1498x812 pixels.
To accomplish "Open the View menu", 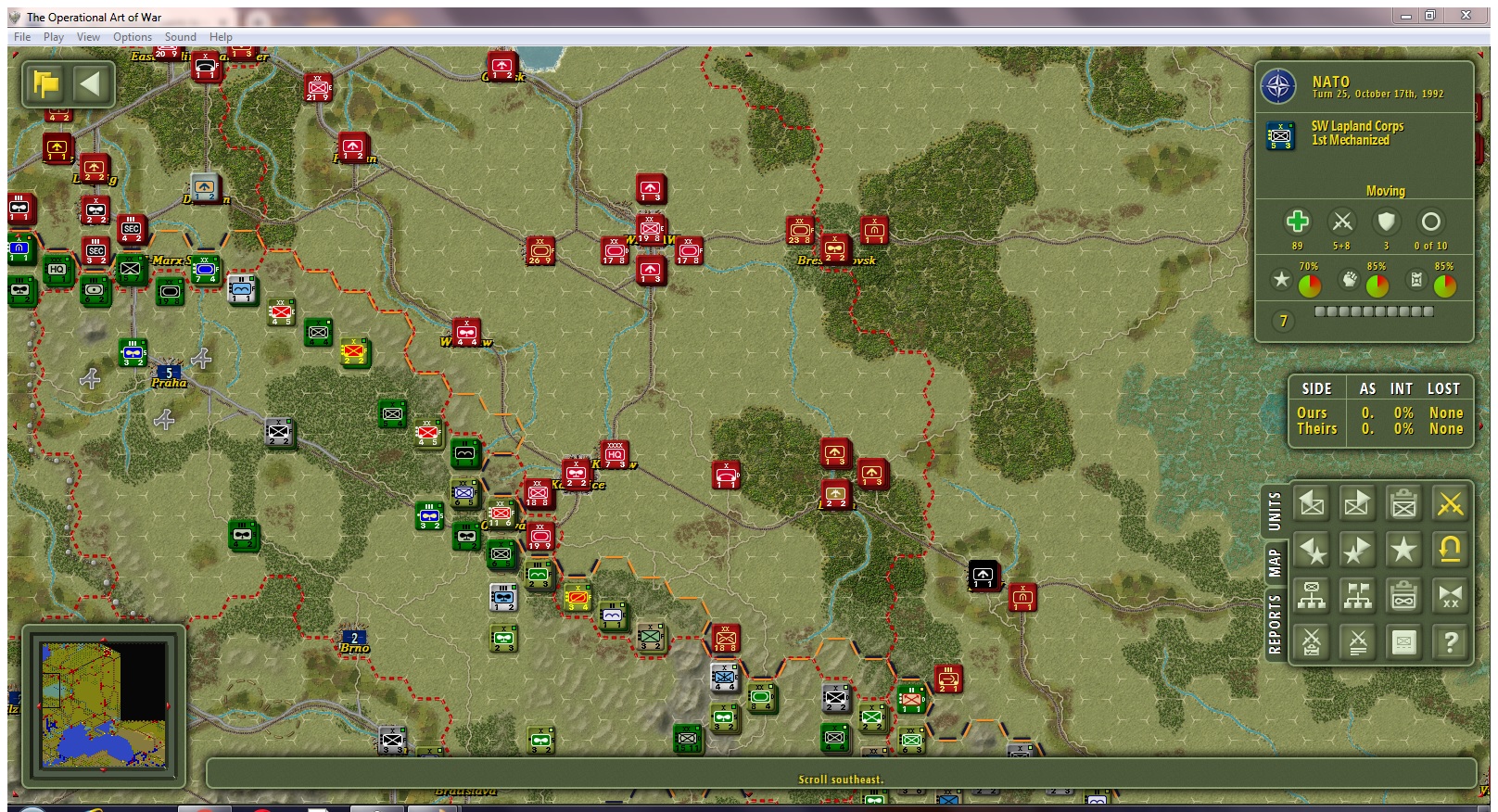I will tap(88, 37).
